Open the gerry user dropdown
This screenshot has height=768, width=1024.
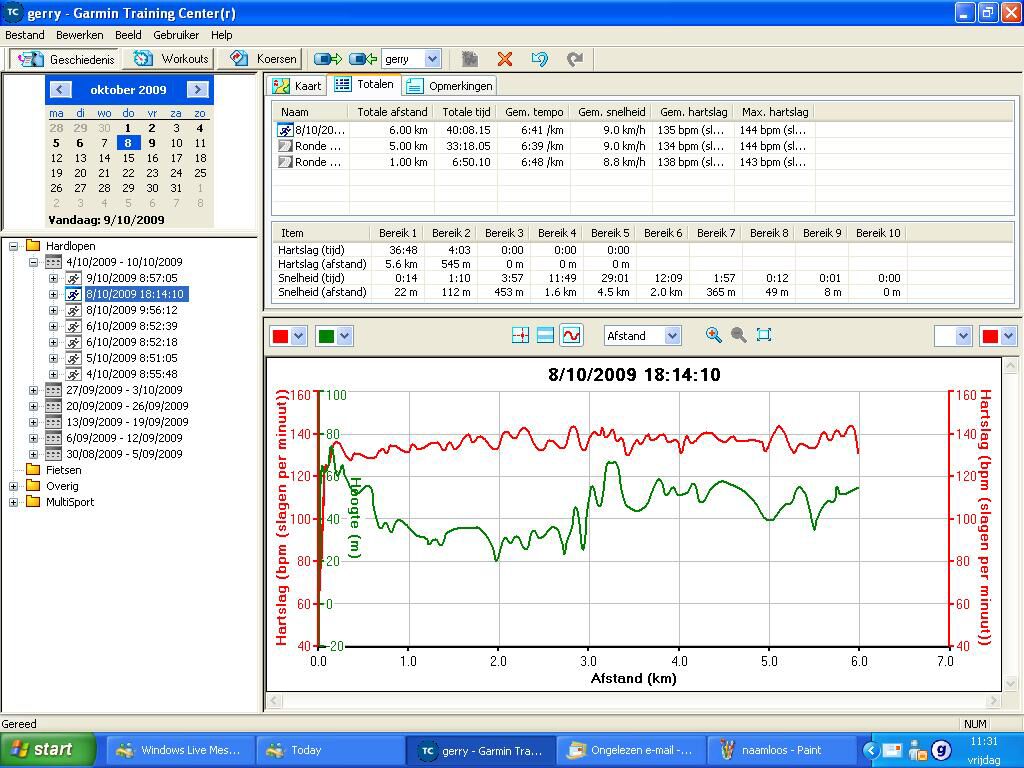(x=432, y=59)
